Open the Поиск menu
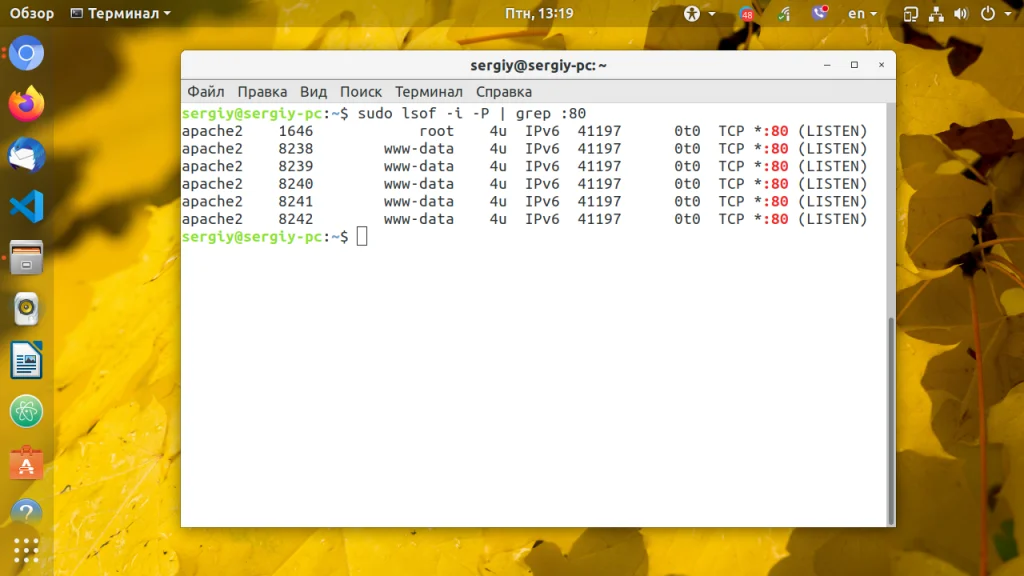 (x=360, y=91)
